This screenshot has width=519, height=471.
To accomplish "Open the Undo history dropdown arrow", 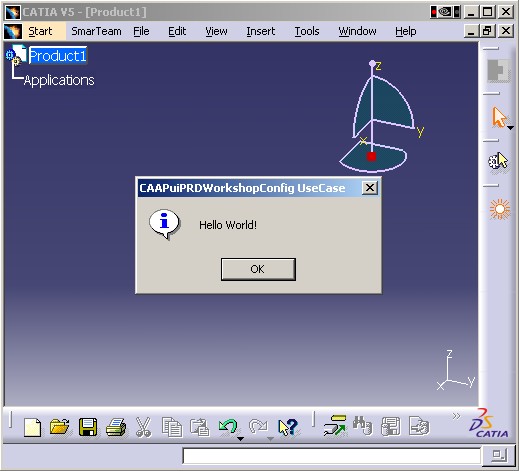I will pyautogui.click(x=240, y=439).
